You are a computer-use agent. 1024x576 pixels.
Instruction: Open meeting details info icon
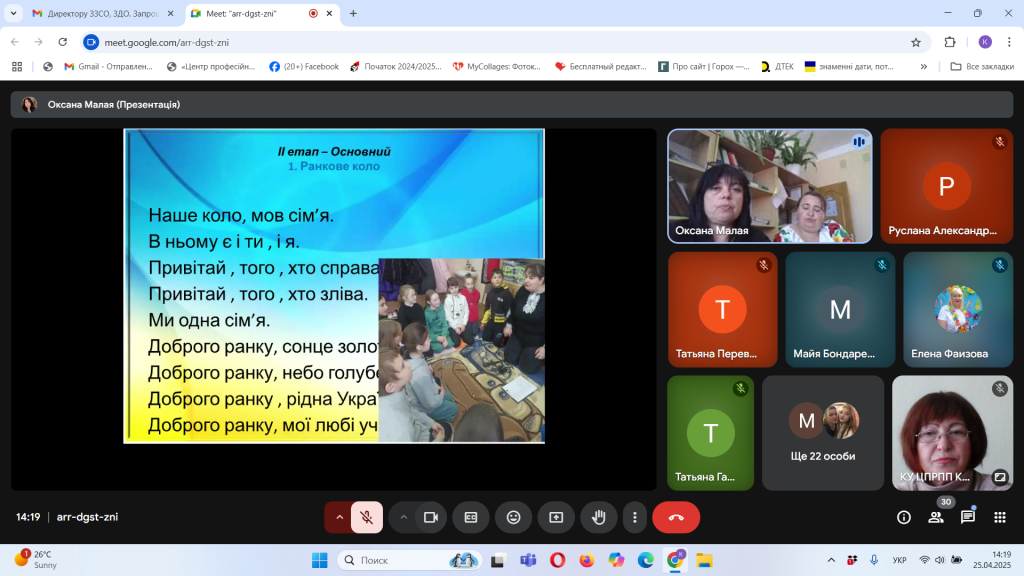tap(904, 517)
